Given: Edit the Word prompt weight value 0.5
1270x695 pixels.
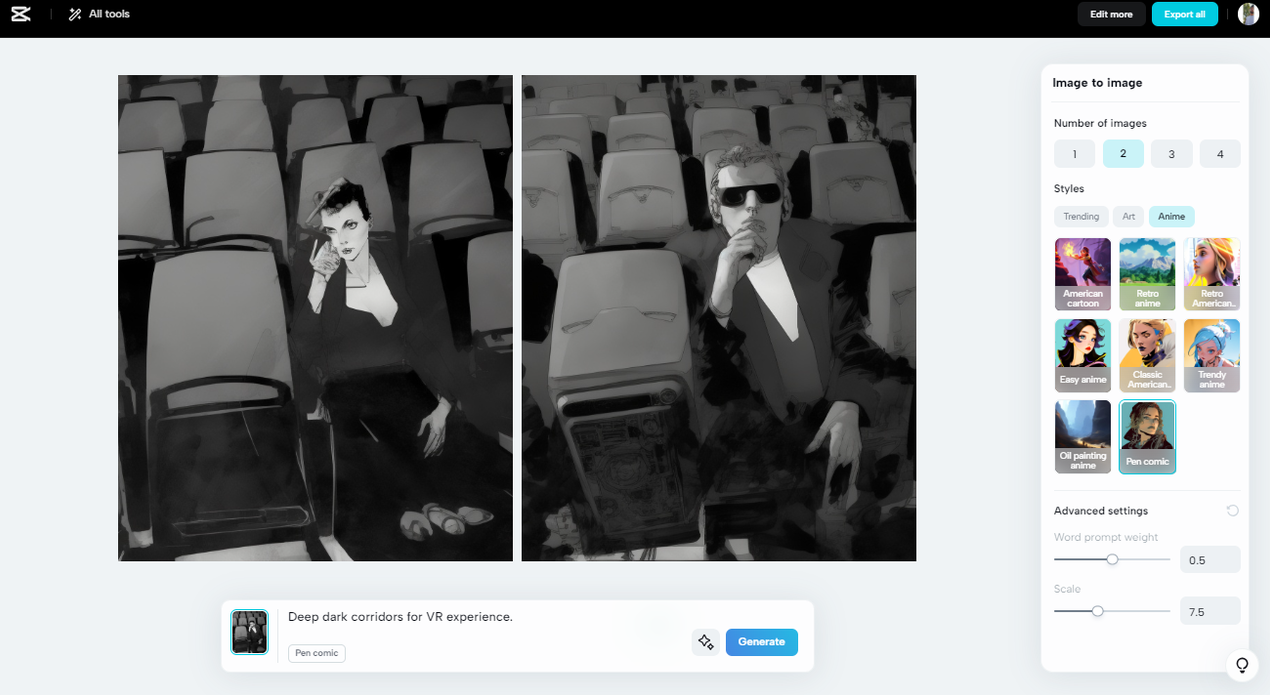Looking at the screenshot, I should click(x=1210, y=560).
